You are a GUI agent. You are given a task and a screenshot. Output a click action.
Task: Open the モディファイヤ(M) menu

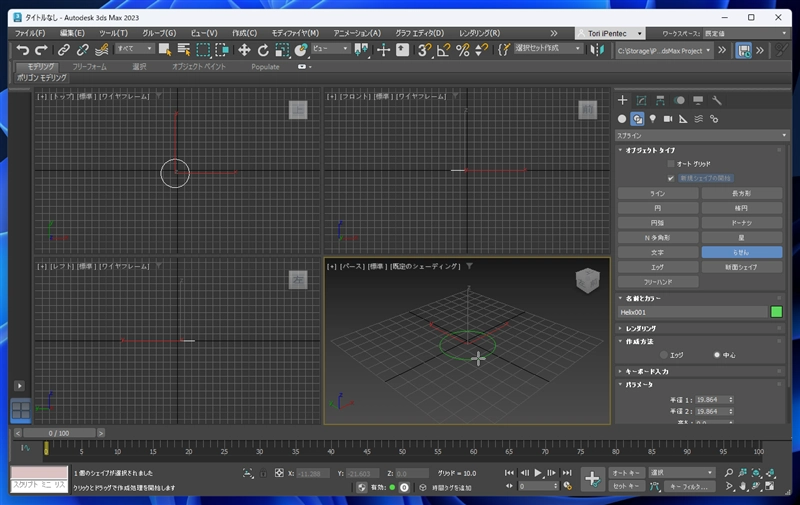pyautogui.click(x=295, y=33)
